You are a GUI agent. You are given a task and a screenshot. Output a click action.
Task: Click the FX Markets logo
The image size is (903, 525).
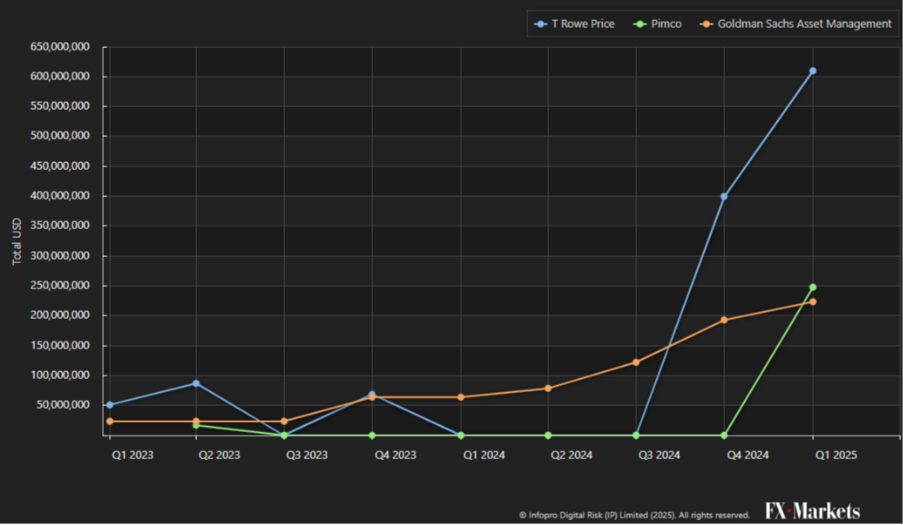click(813, 511)
